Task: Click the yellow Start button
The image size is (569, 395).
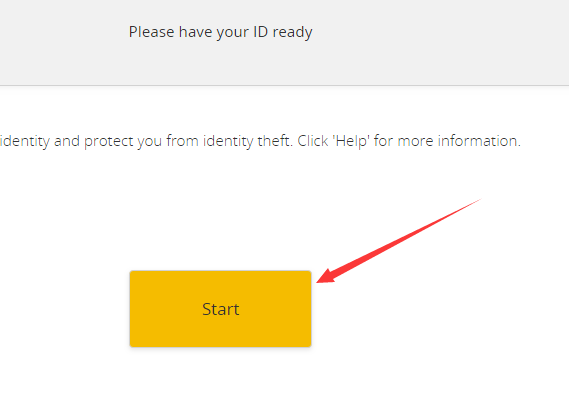Action: click(x=220, y=309)
